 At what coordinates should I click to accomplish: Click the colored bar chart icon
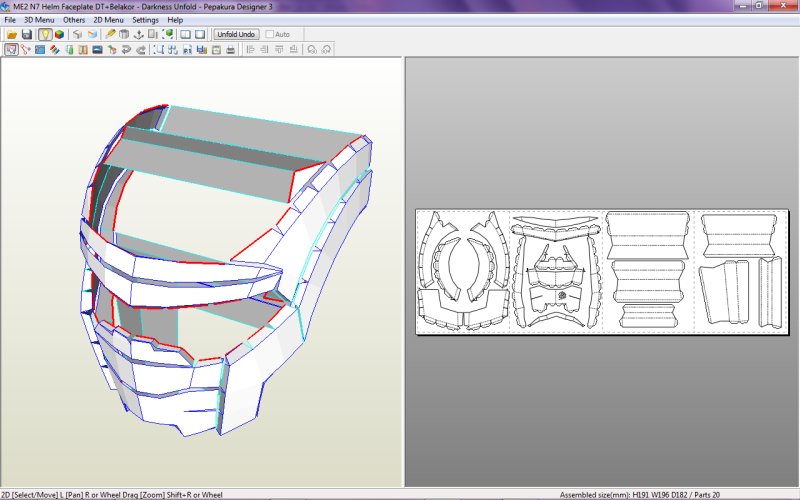click(x=202, y=49)
